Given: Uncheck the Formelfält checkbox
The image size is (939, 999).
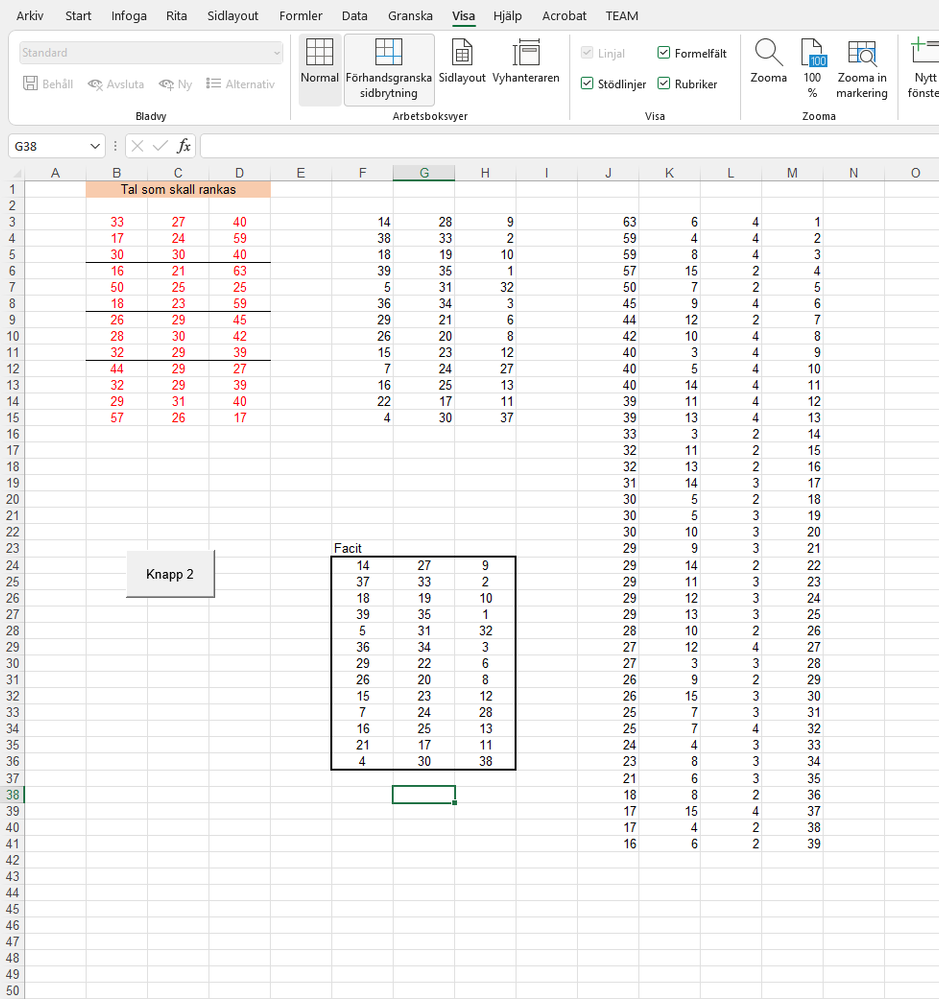Looking at the screenshot, I should pos(663,53).
